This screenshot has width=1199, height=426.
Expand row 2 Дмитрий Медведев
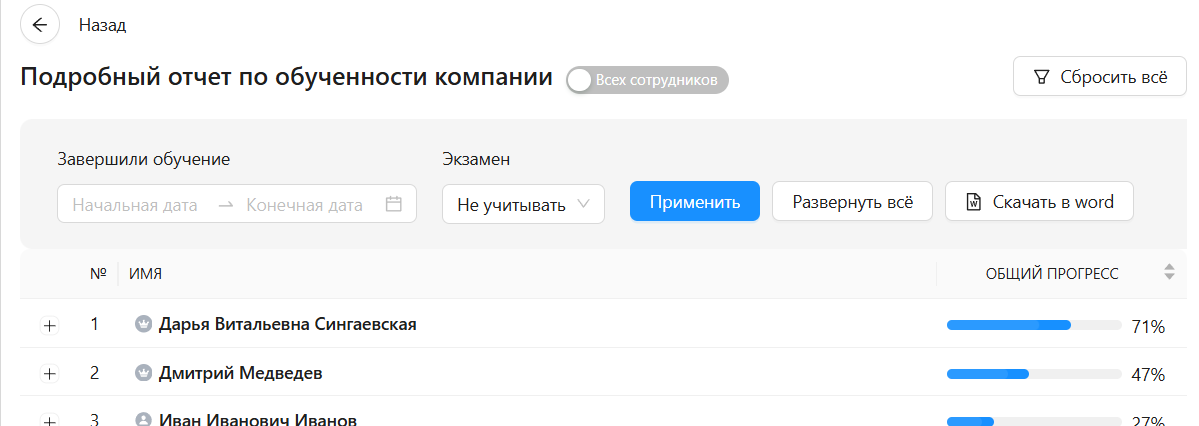(50, 373)
